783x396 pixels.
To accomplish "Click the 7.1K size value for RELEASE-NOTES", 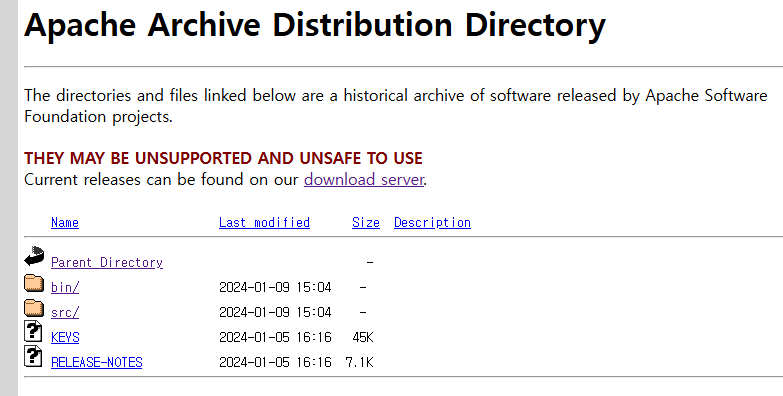I will tap(359, 362).
